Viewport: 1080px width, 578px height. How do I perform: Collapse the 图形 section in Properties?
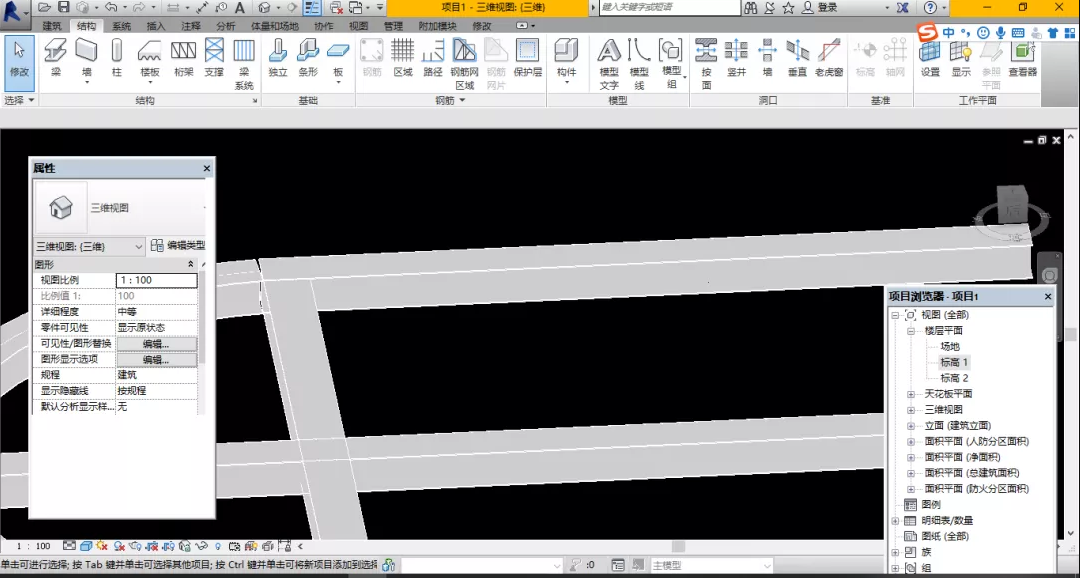(191, 265)
